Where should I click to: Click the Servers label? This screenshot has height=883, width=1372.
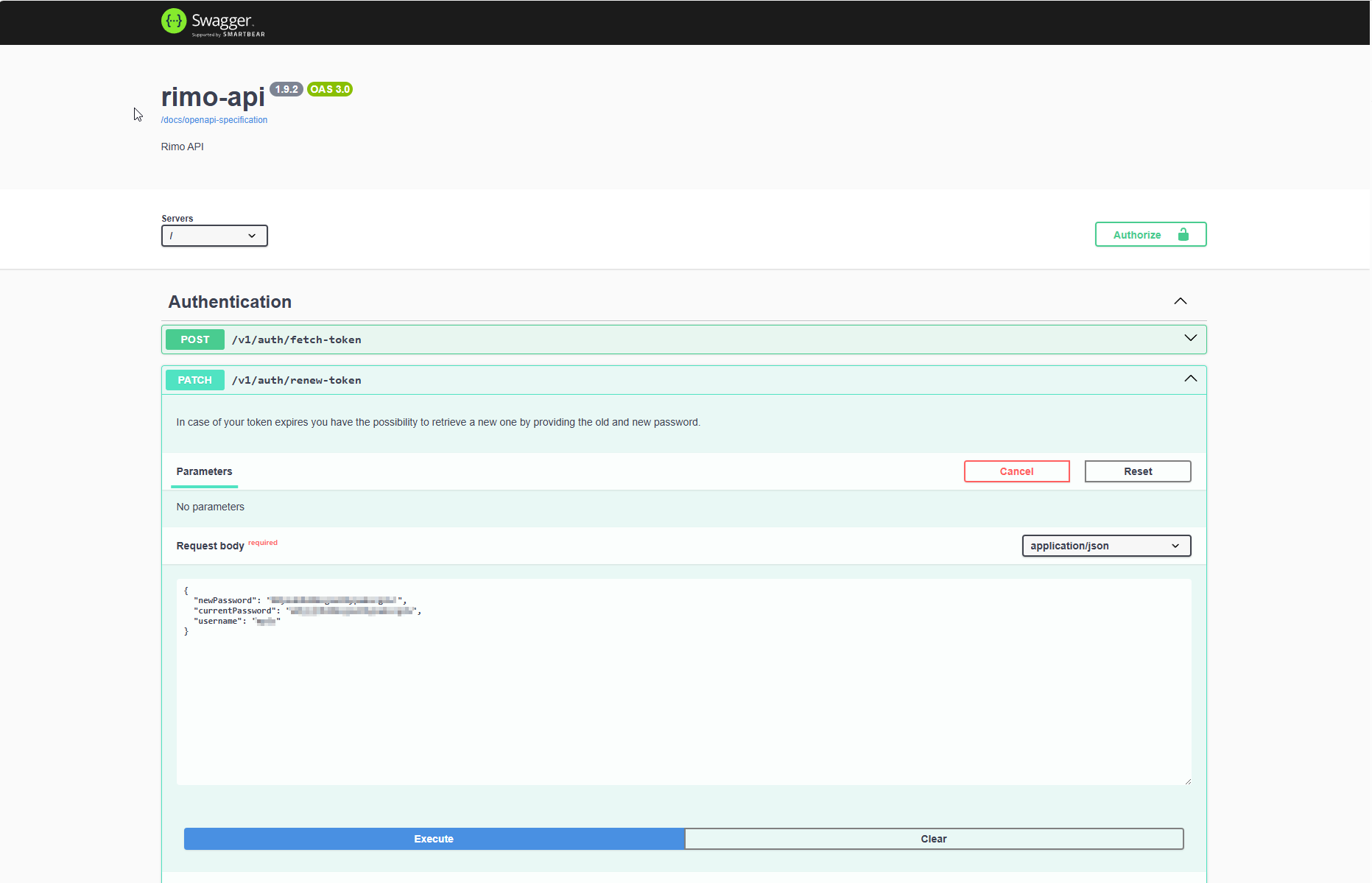(177, 219)
